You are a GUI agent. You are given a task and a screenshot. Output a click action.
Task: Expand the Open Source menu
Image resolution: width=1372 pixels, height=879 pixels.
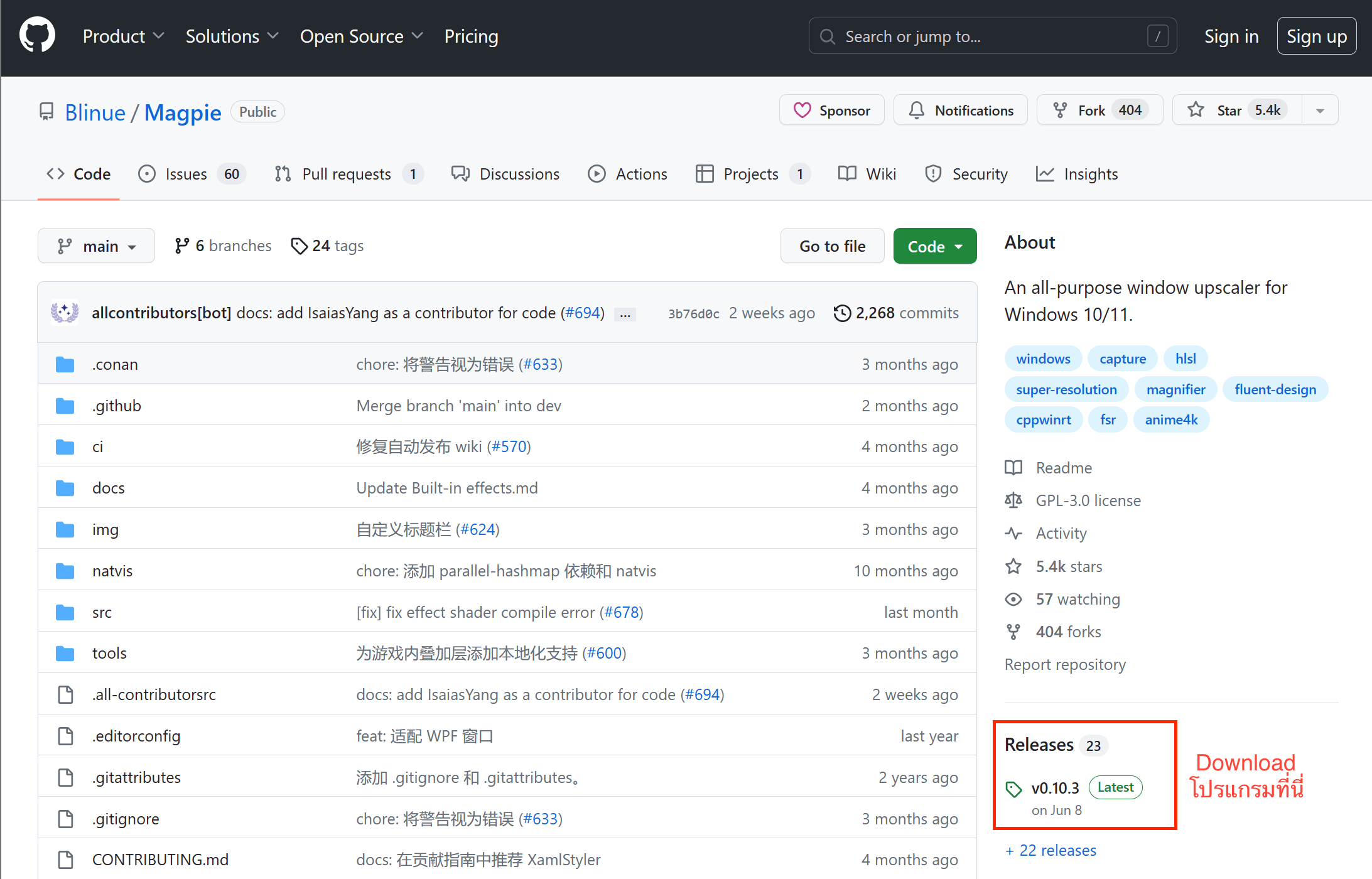coord(361,36)
